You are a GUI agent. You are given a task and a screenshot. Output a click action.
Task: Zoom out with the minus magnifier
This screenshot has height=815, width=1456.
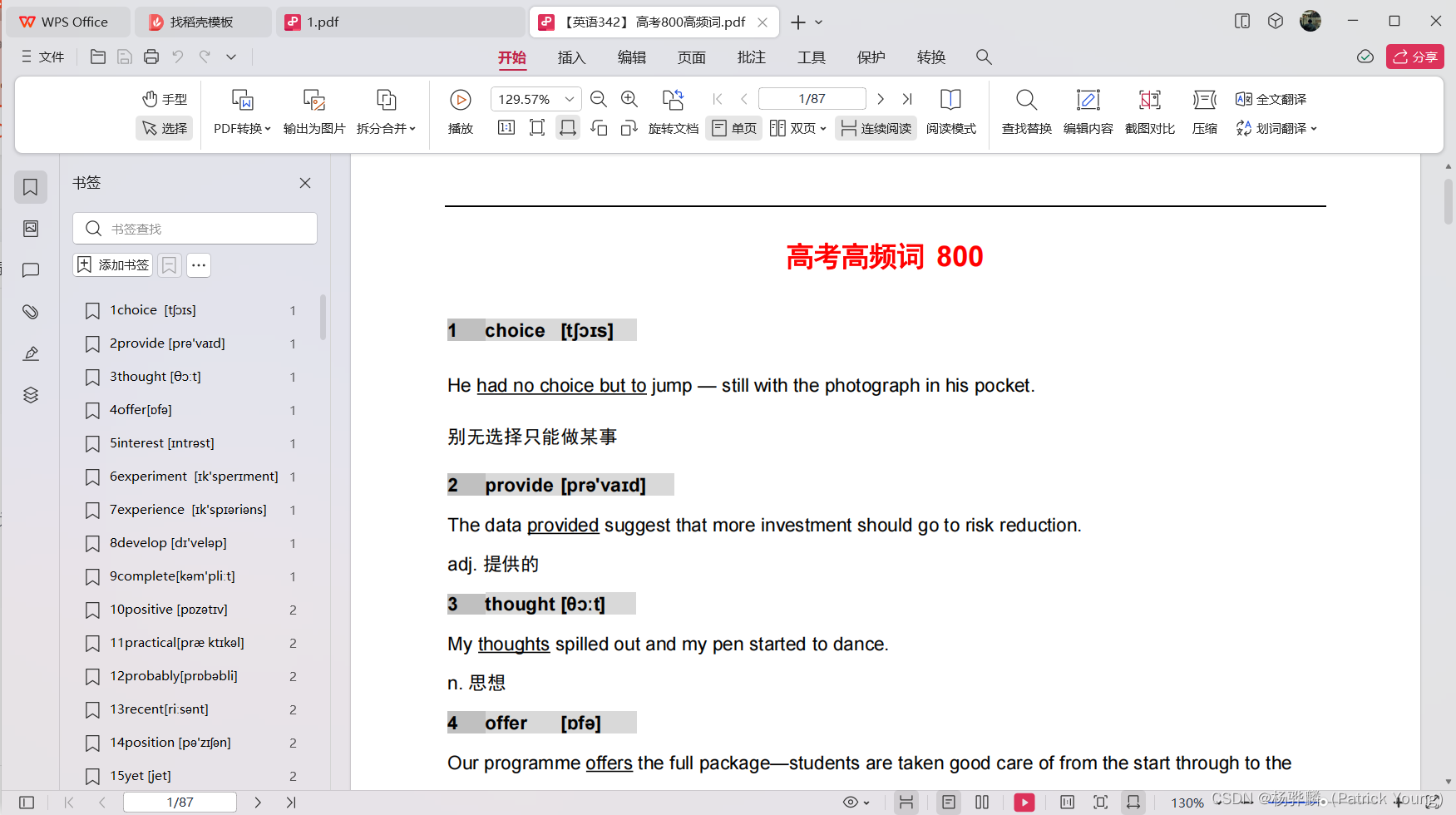(598, 99)
